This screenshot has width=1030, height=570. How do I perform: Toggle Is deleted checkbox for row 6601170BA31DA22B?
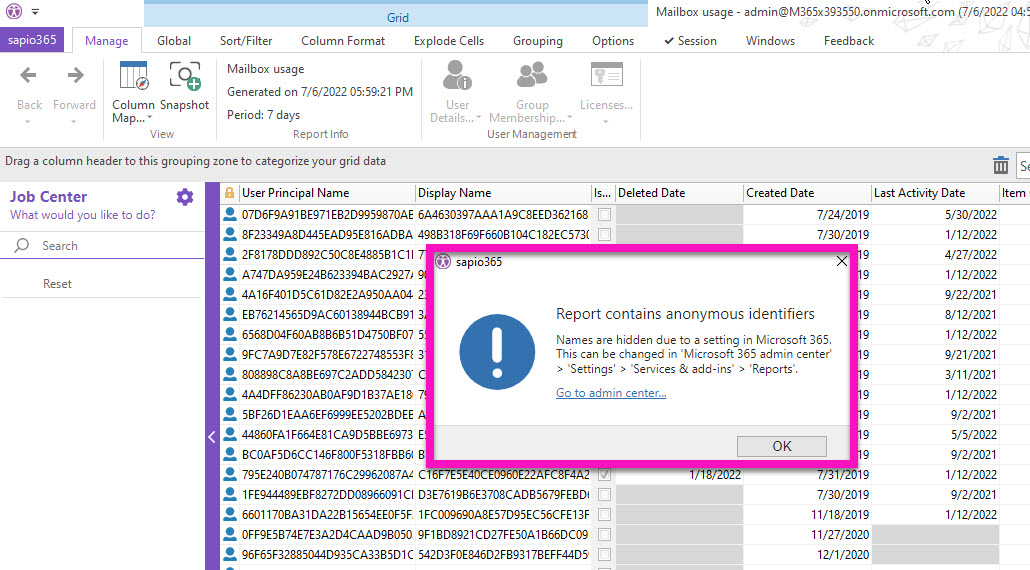pos(604,514)
